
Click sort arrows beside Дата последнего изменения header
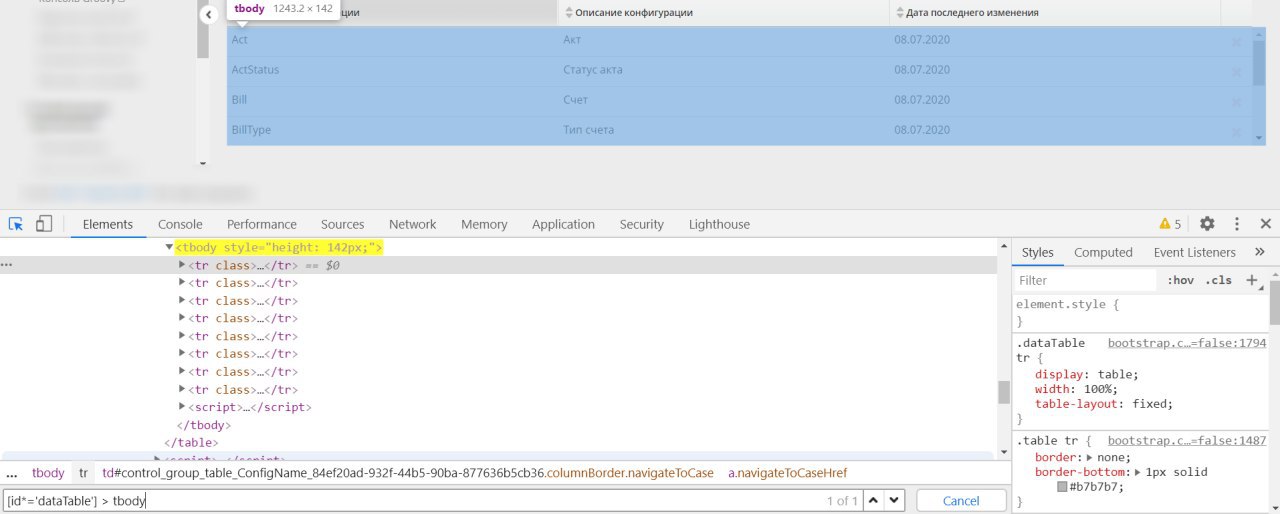pos(899,13)
